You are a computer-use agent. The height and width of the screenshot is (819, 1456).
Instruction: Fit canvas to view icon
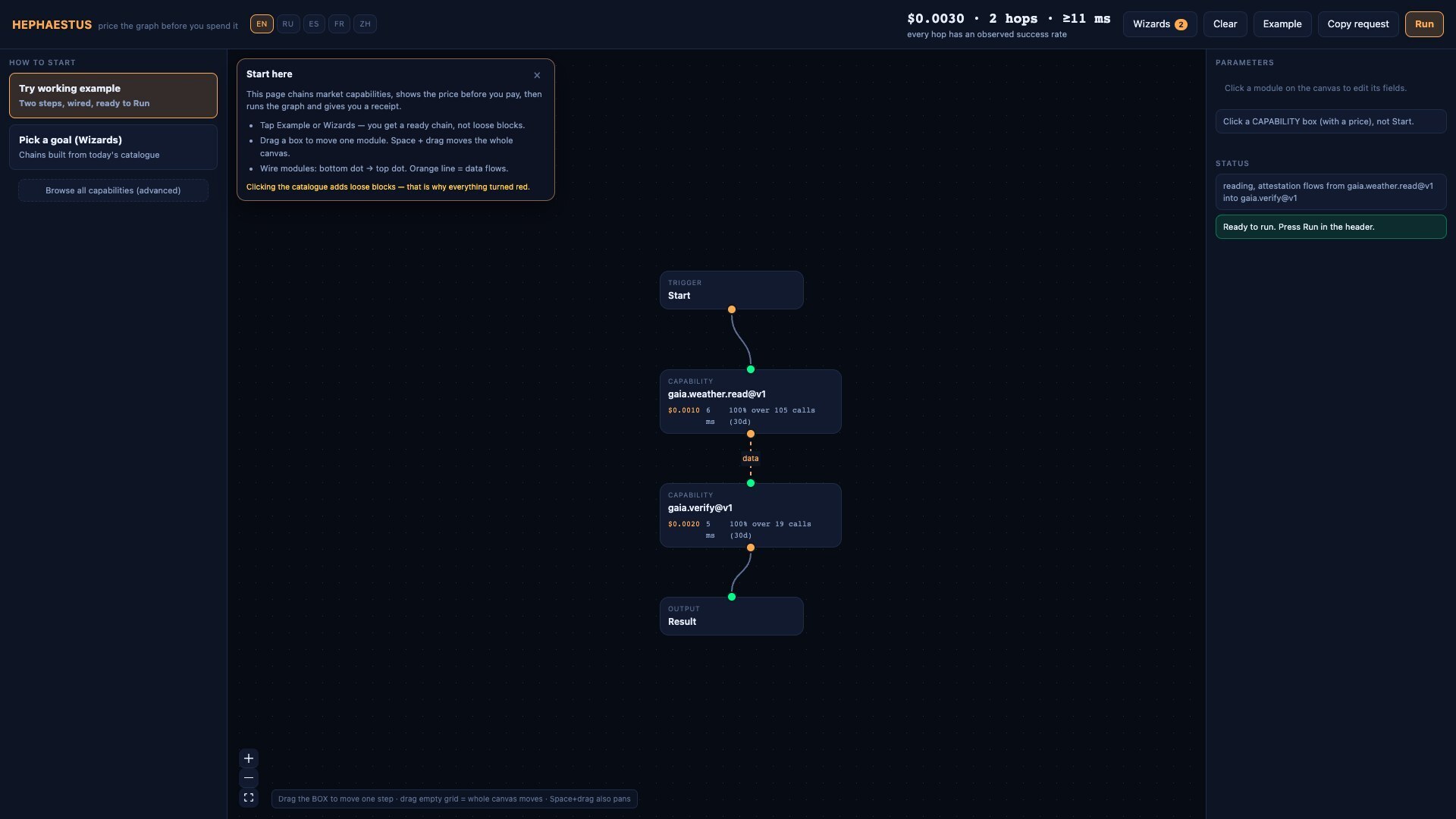[x=248, y=798]
